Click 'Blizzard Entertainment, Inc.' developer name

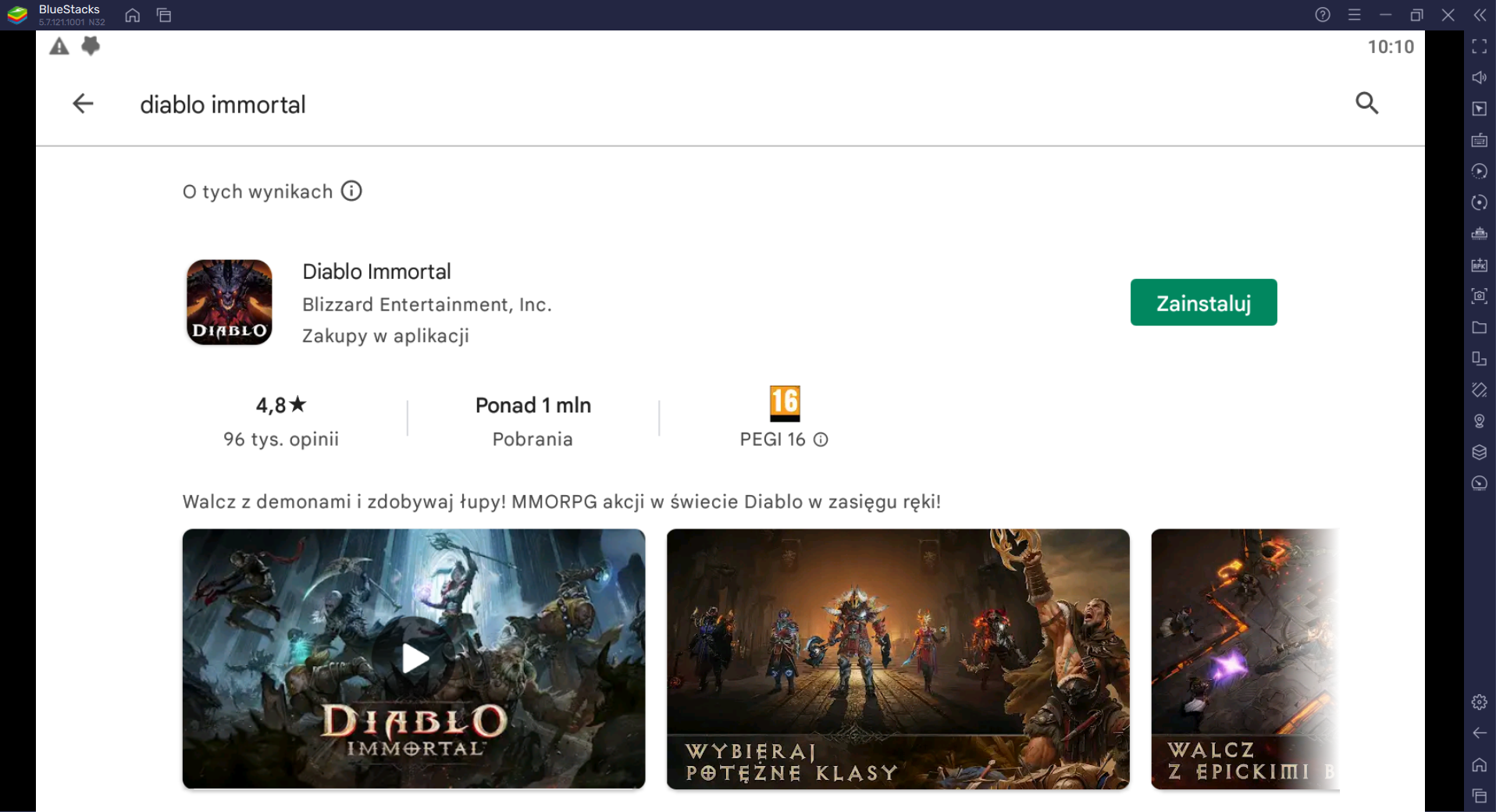(x=427, y=304)
